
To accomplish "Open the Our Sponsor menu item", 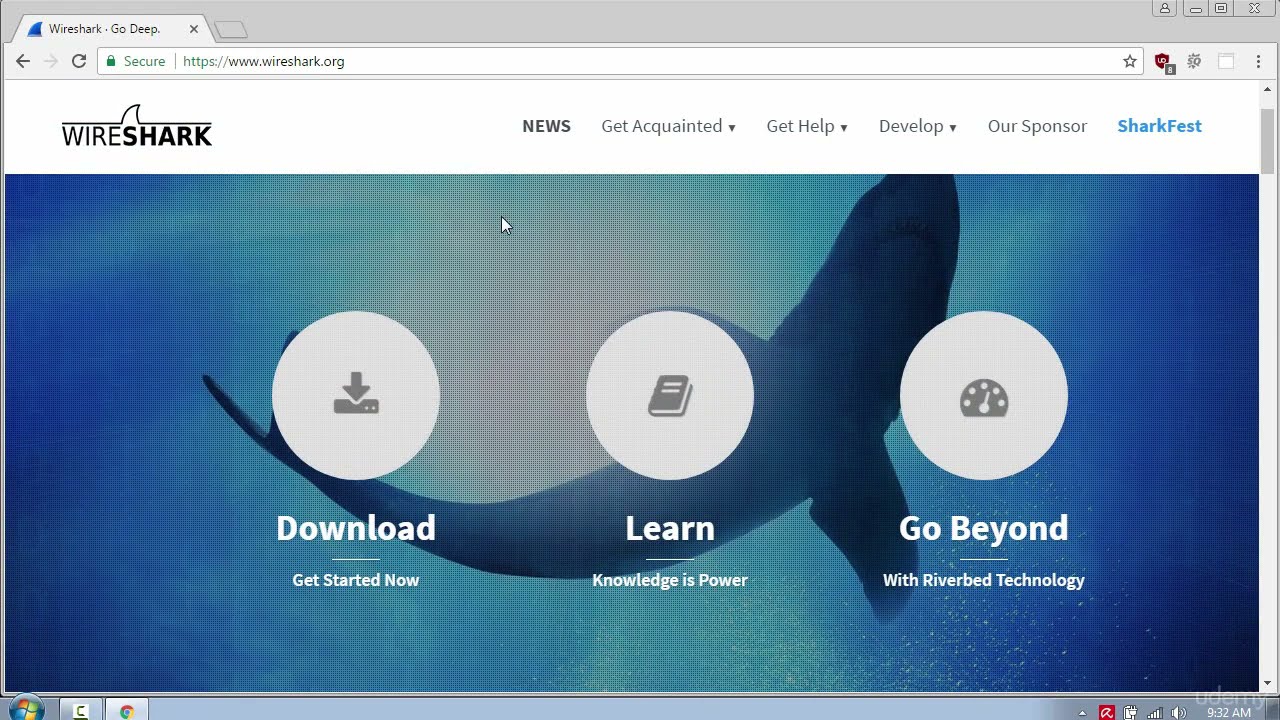I will coord(1037,126).
